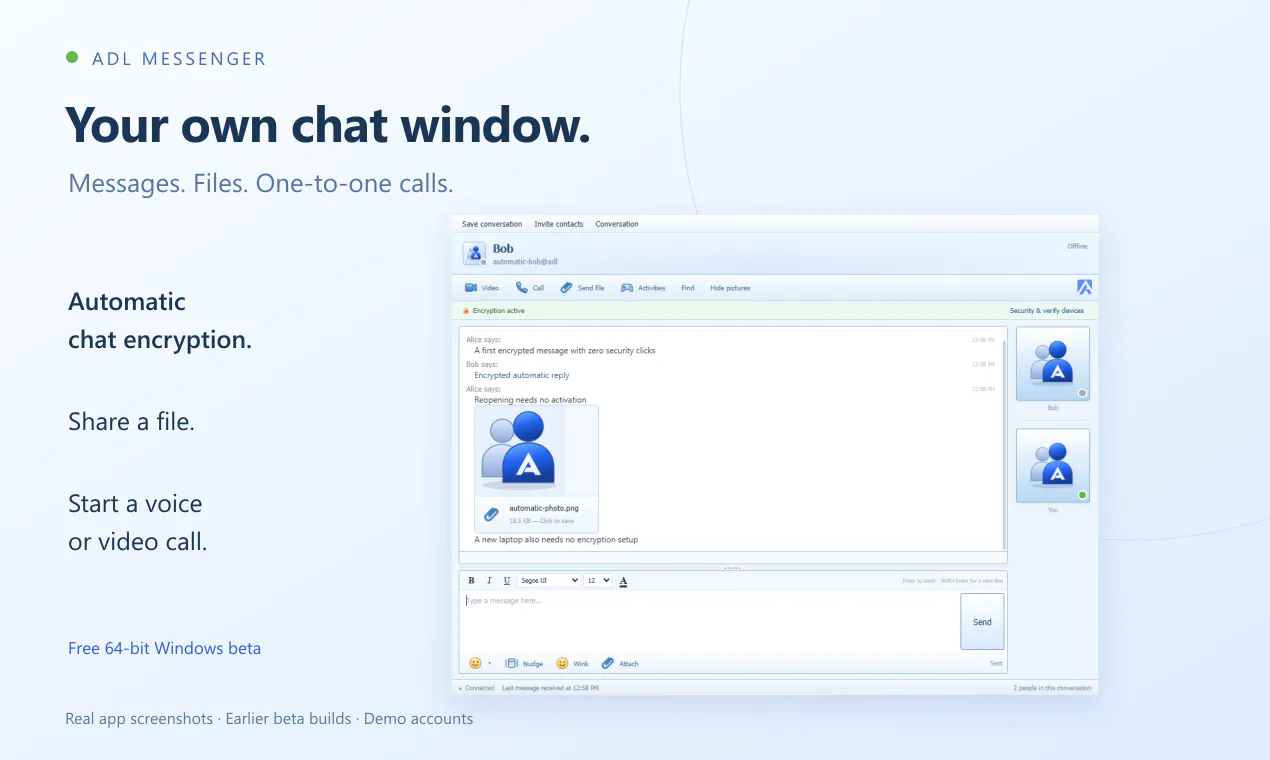Click the You display picture on the right
The height and width of the screenshot is (760, 1270).
pyautogui.click(x=1053, y=466)
